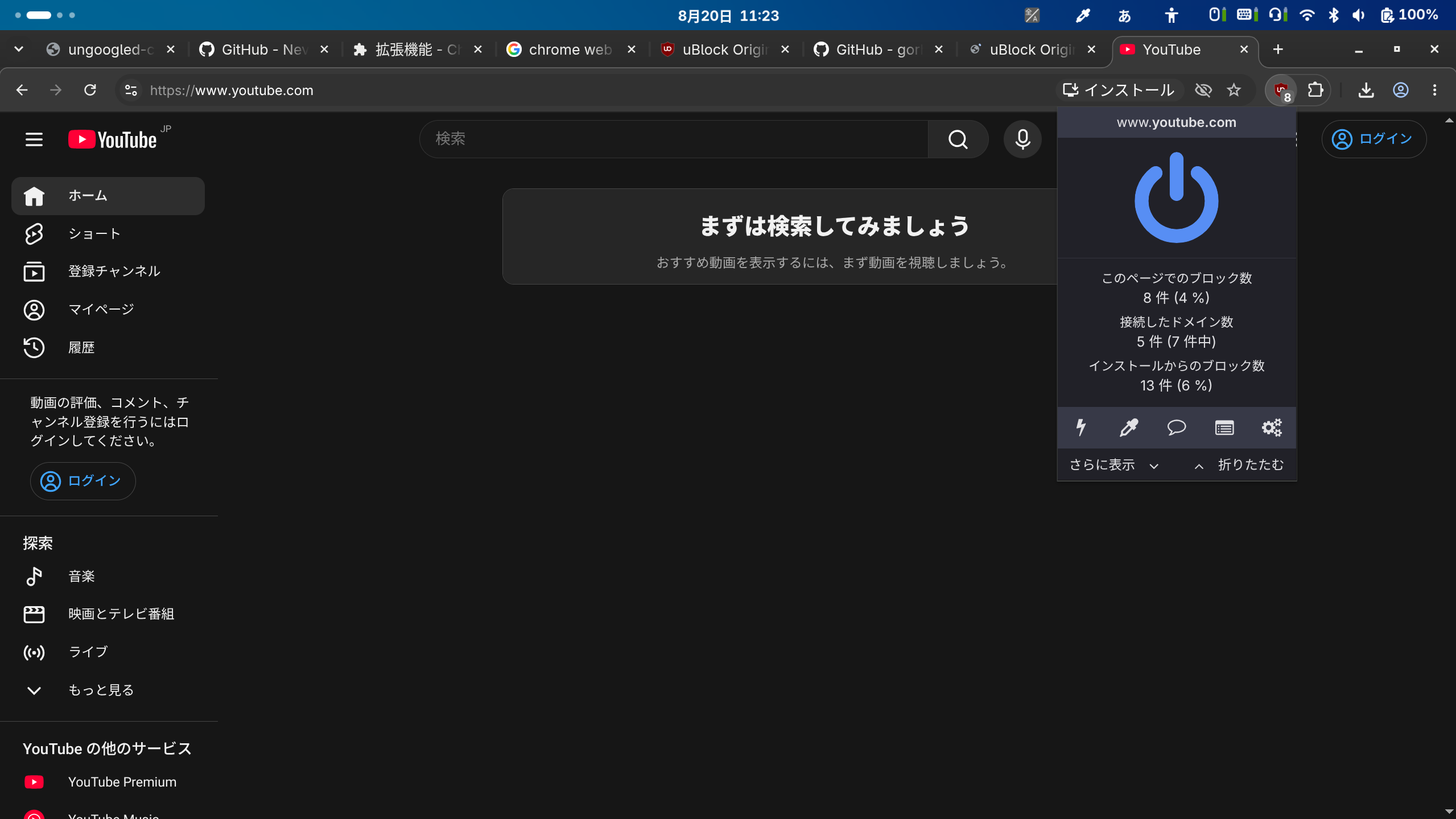Open the browser three-dot menu
This screenshot has width=1456, height=819.
pyautogui.click(x=1434, y=90)
